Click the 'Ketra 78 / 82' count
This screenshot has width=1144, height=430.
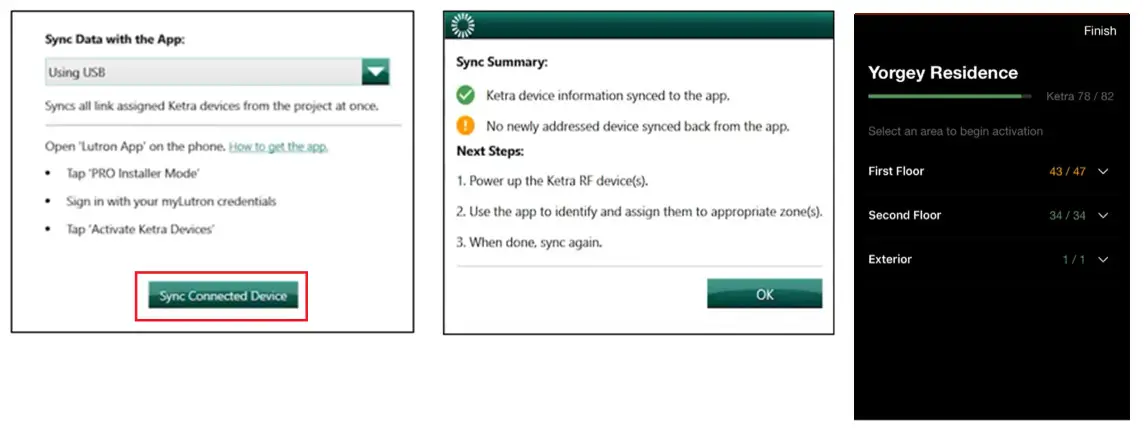[x=1080, y=96]
